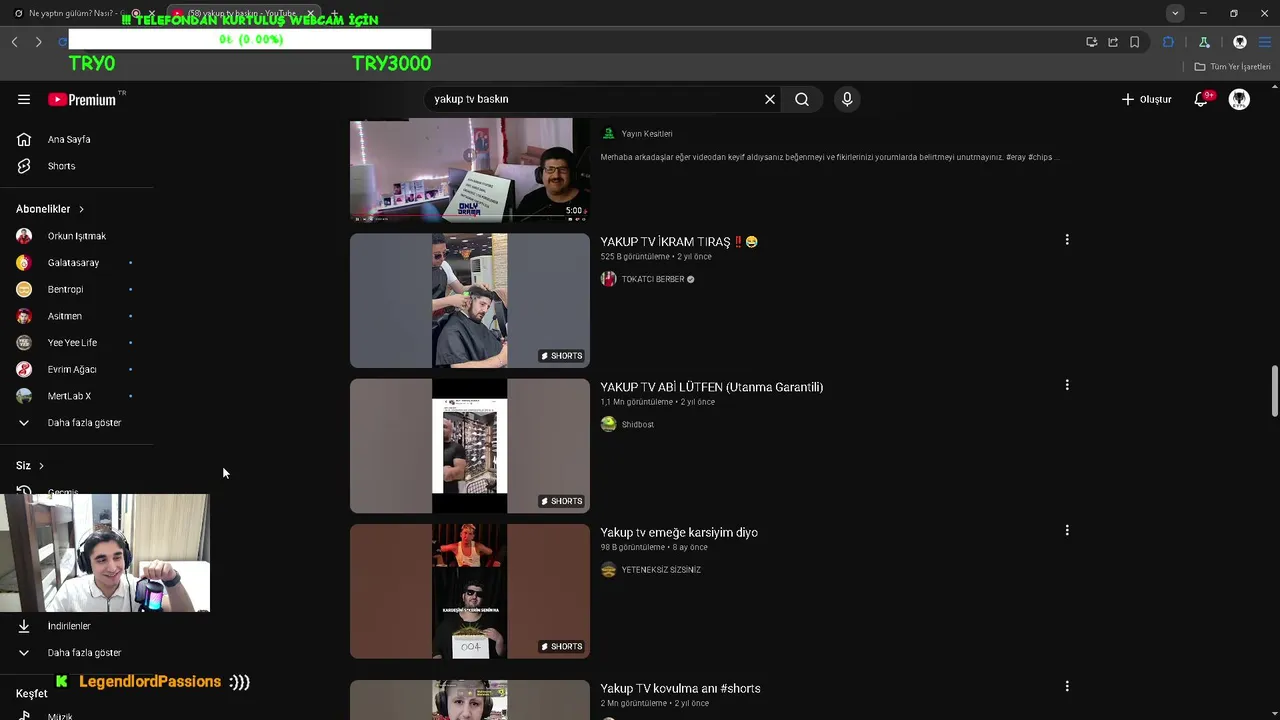Open Orkun Işıtmak subscription channel
The height and width of the screenshot is (720, 1280).
coord(76,236)
